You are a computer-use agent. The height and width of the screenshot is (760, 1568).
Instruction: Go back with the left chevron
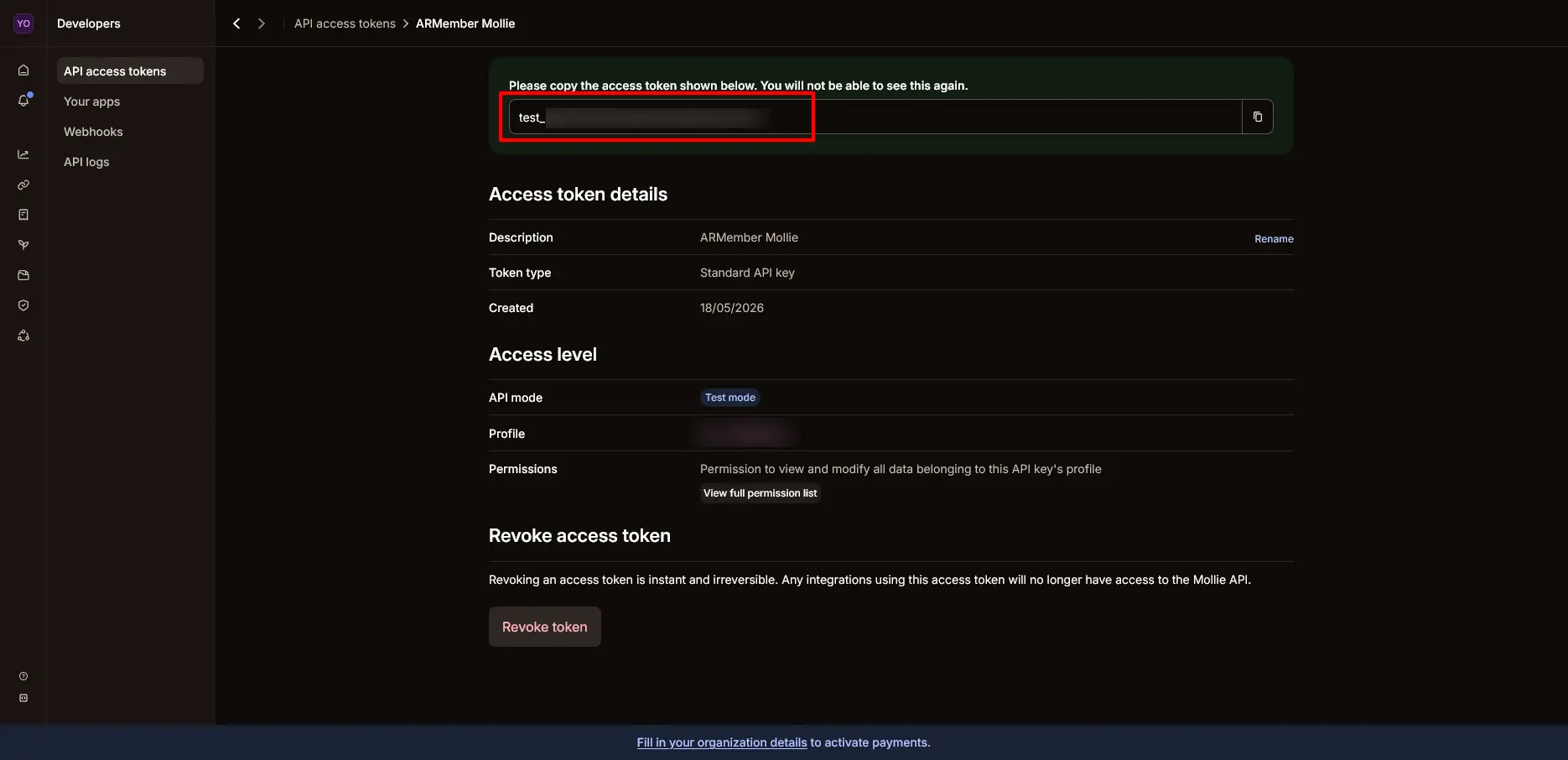pos(236,23)
